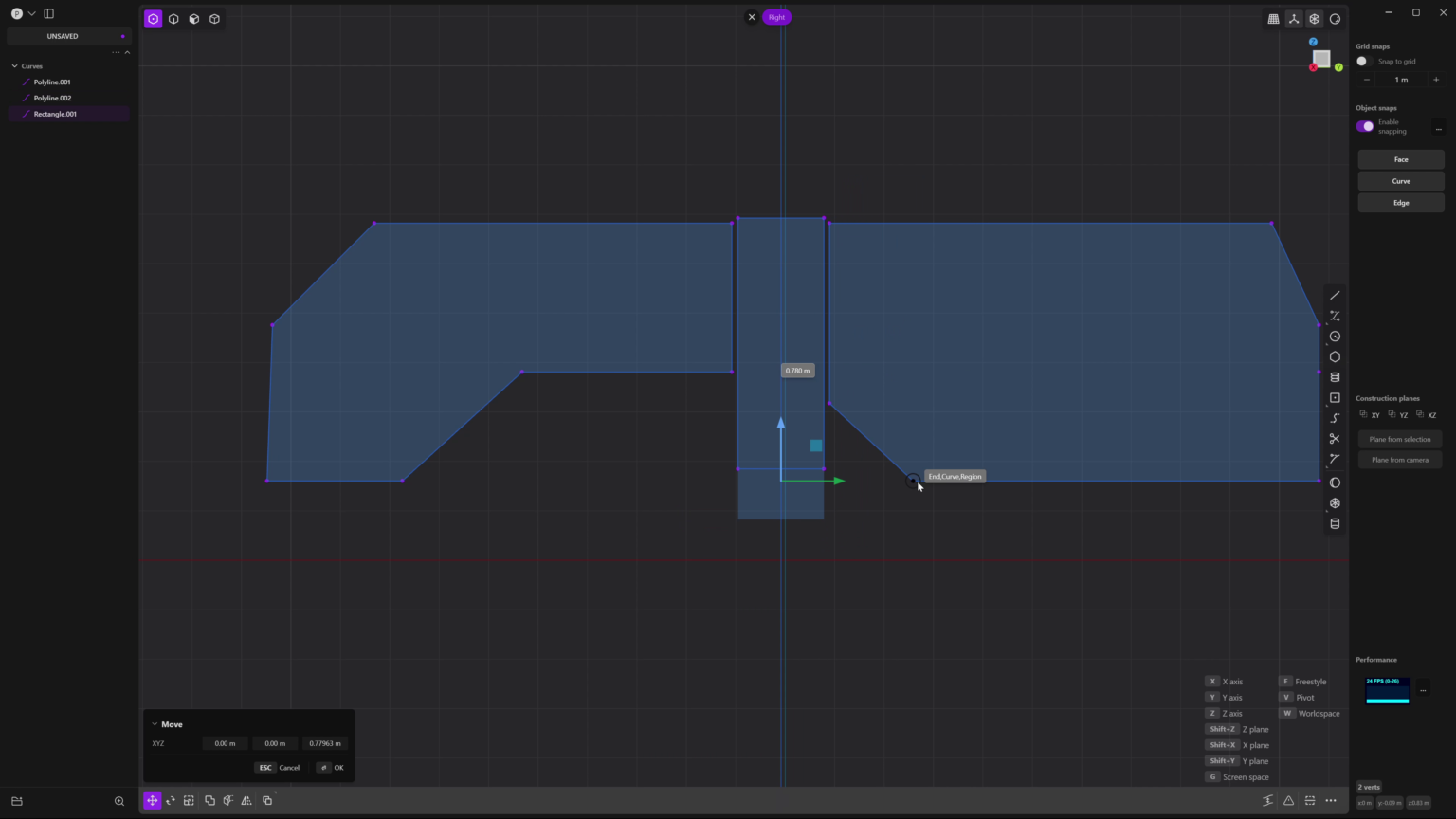Collapse the outliner panel with the up chevron
Screen dimensions: 1456x819
tap(127, 52)
